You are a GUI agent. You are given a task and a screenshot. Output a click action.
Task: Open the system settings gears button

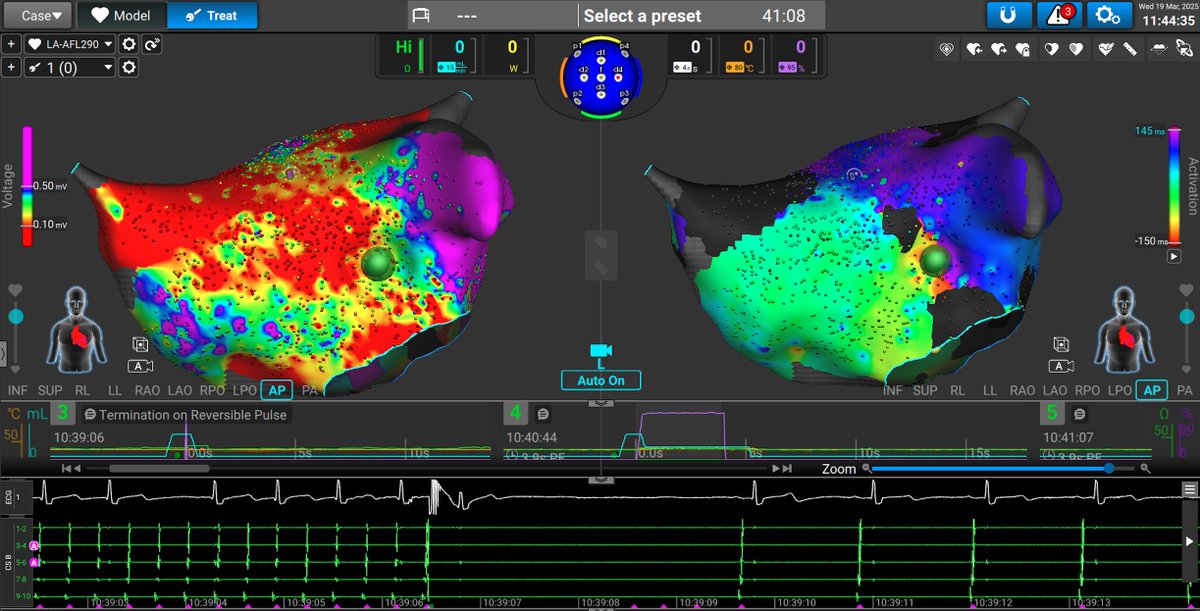(x=1107, y=15)
